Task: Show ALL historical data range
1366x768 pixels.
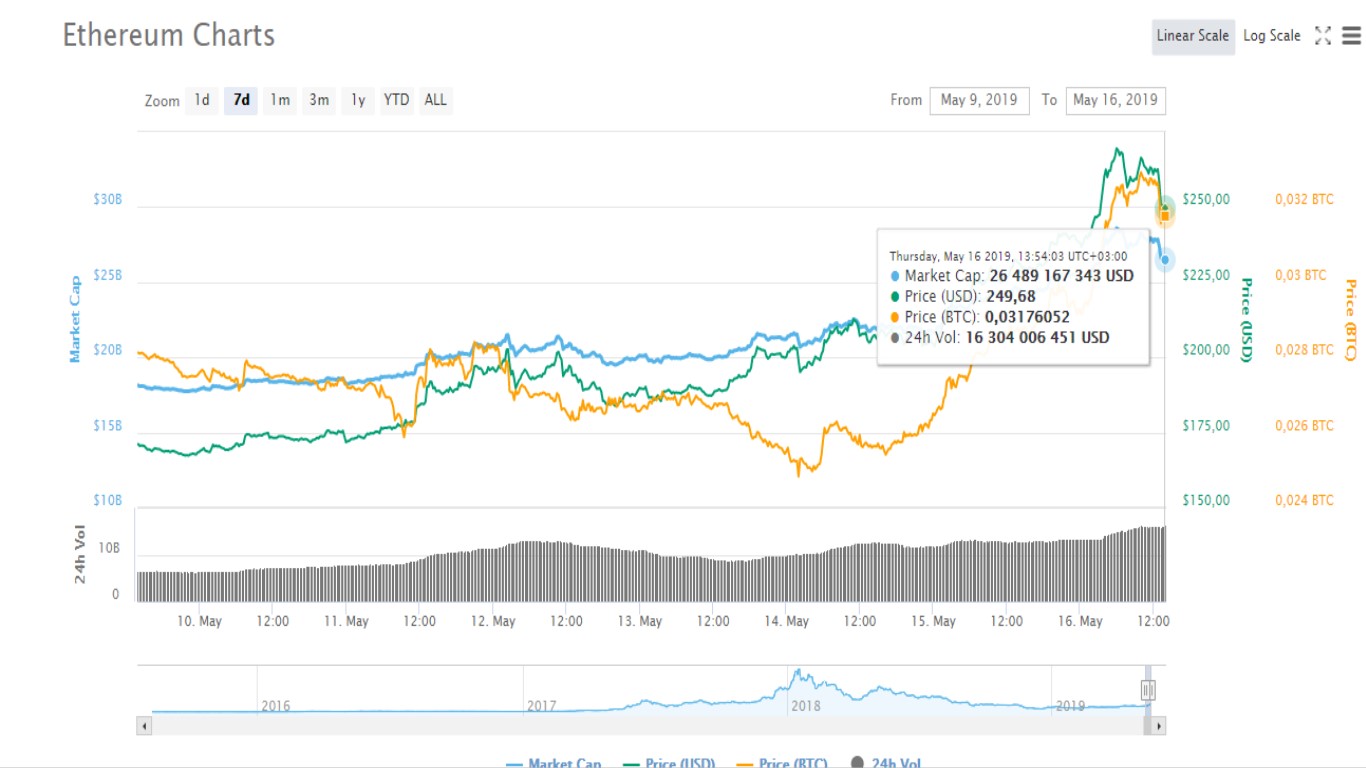Action: tap(435, 100)
